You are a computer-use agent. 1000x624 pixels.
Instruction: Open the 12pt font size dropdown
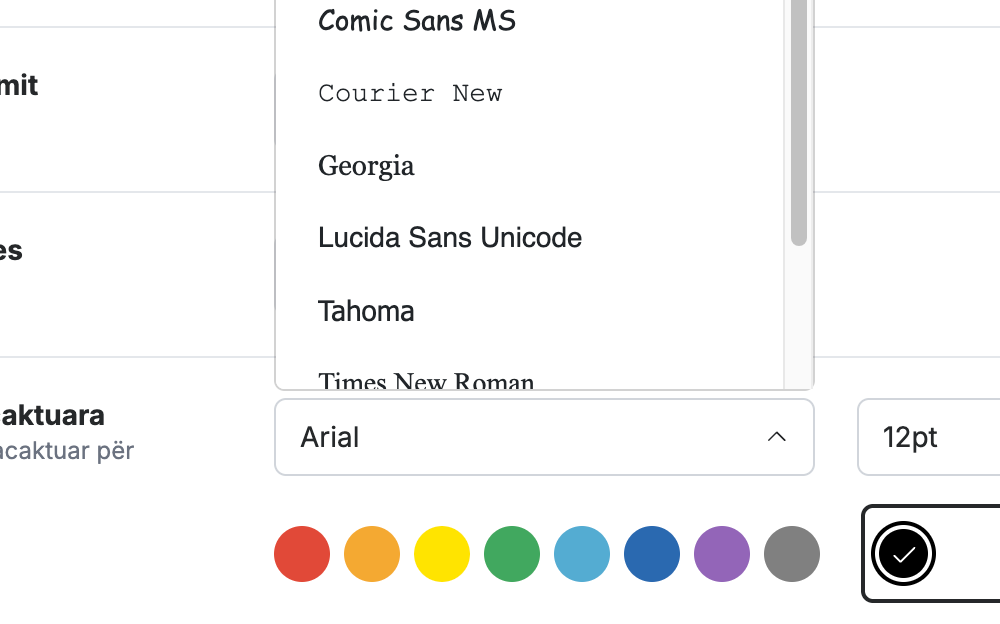929,437
